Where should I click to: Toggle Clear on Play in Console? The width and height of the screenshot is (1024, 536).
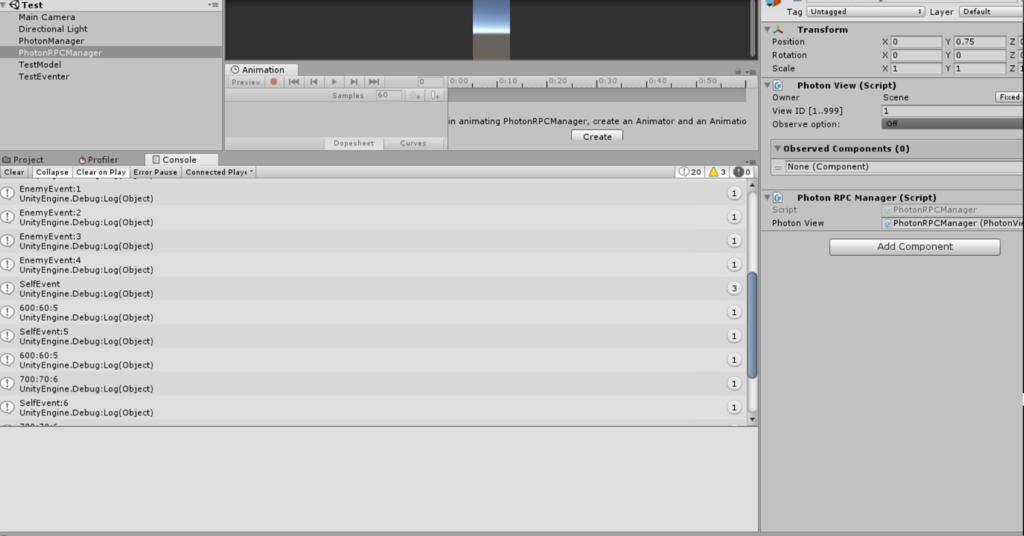tap(101, 172)
